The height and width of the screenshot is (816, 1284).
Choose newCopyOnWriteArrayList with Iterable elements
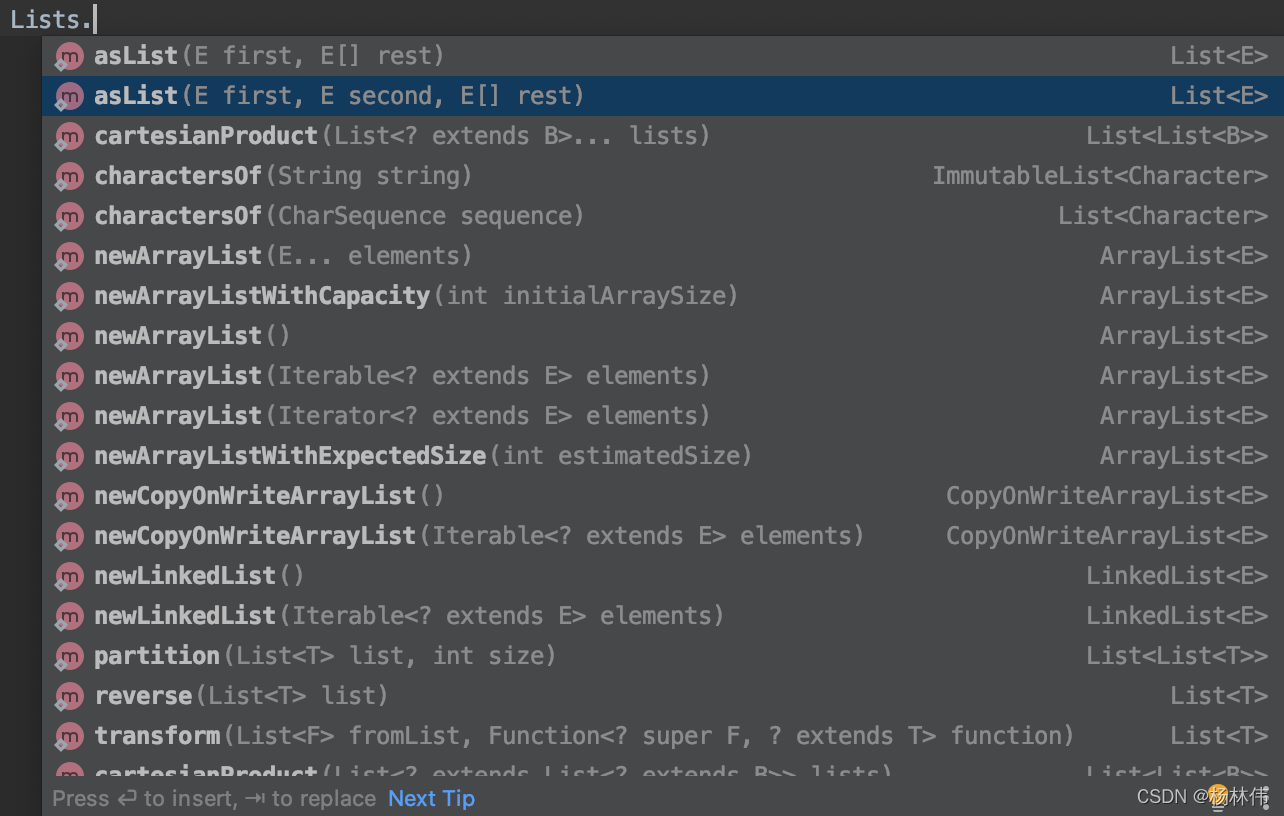[663, 536]
